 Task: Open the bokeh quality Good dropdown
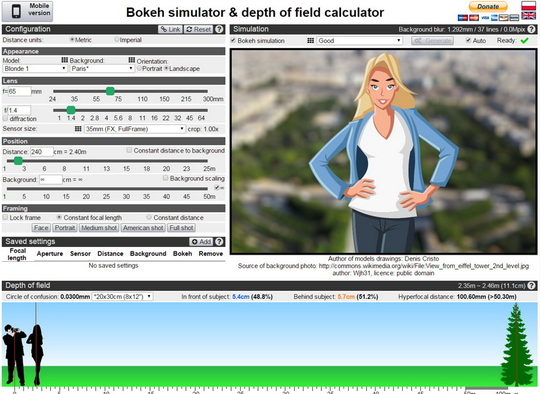click(360, 41)
